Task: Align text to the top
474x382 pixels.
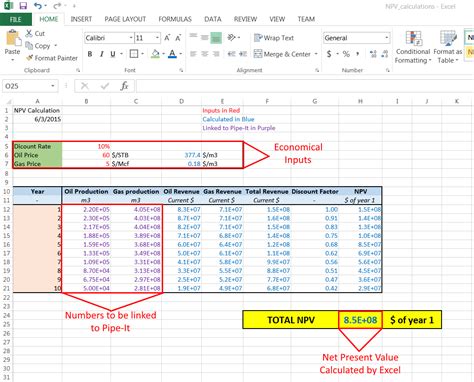Action: tap(193, 37)
